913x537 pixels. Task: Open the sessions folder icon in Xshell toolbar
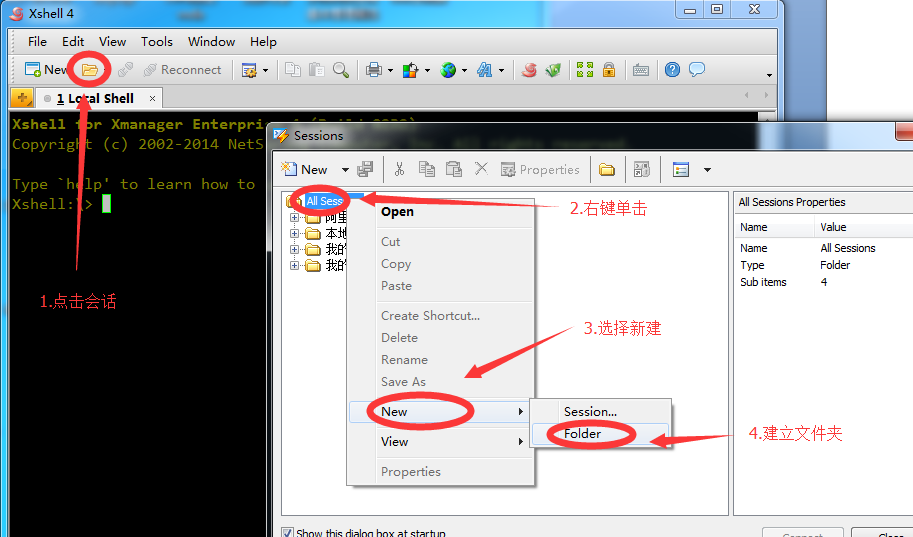(90, 70)
